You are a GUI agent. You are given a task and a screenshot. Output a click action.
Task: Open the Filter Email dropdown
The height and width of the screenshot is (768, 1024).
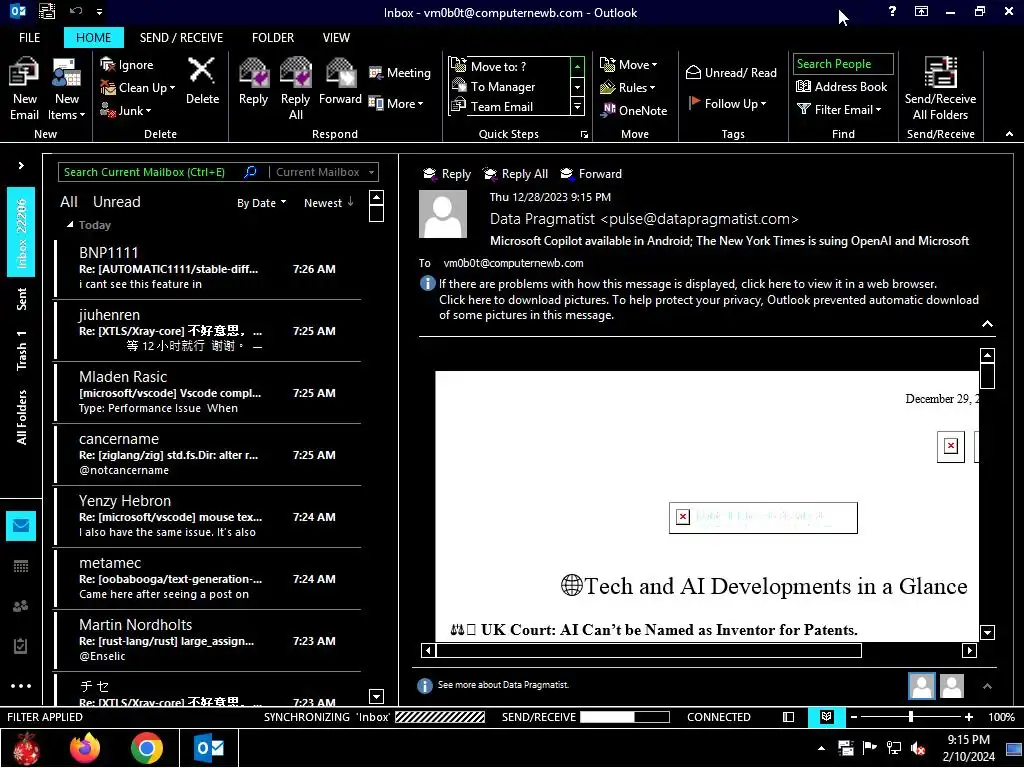click(839, 110)
